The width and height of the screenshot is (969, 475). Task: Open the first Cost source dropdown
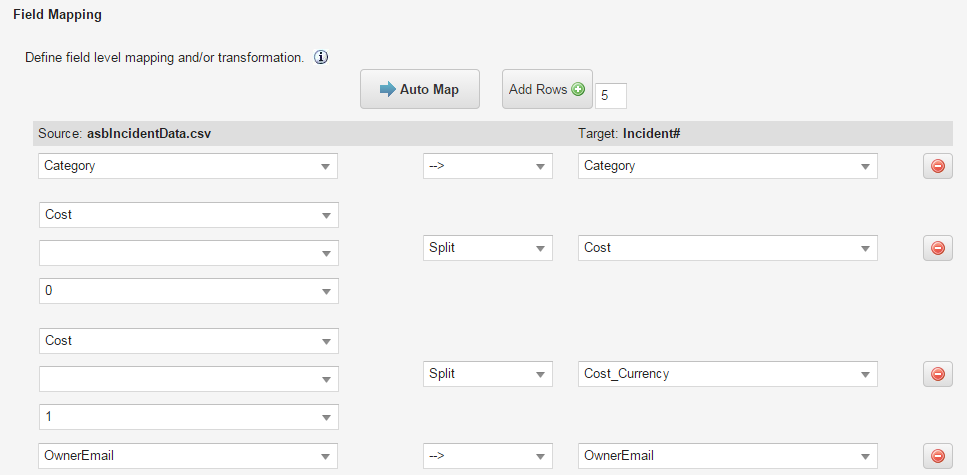tap(188, 215)
